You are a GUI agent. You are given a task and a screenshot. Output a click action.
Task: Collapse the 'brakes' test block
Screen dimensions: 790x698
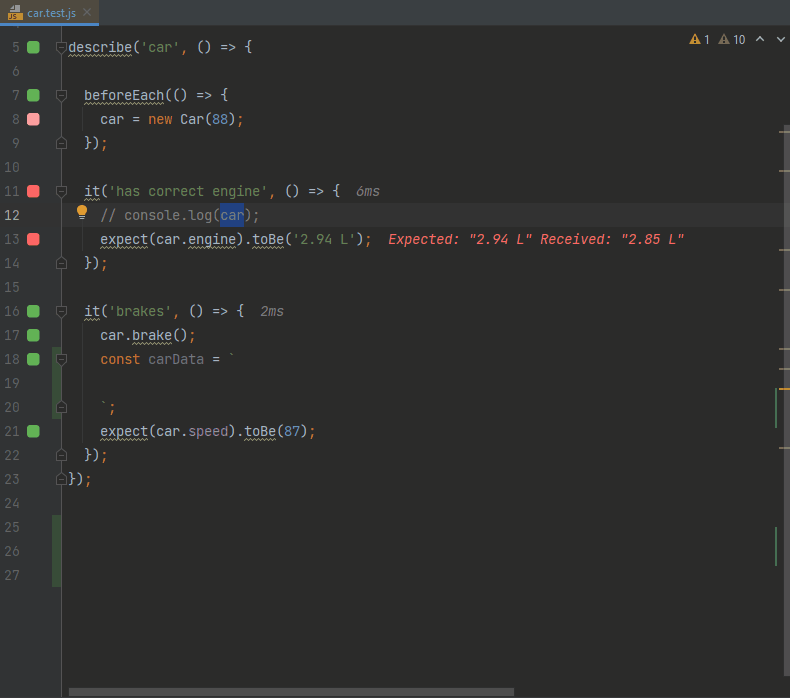coord(61,311)
